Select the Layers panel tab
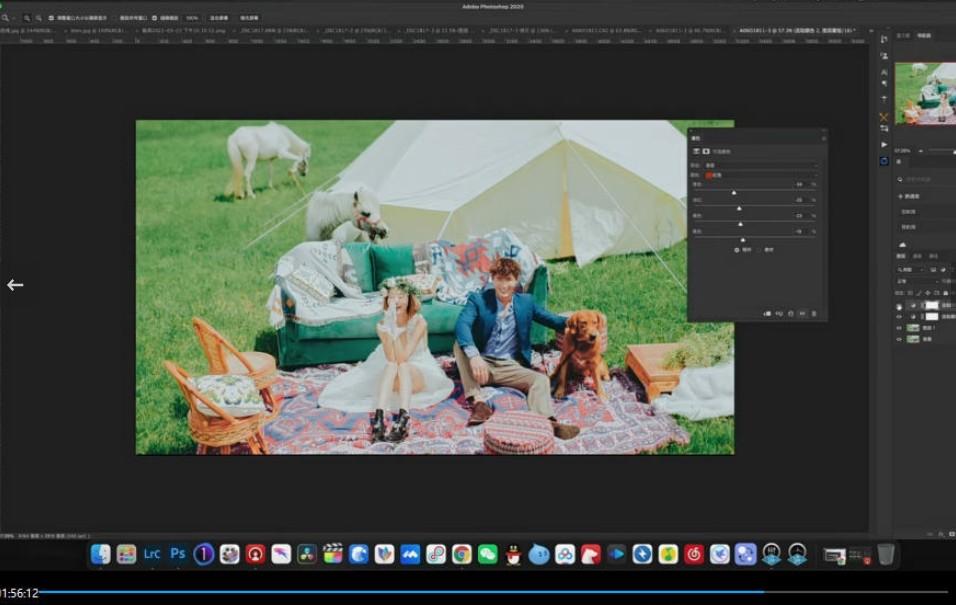956x605 pixels. point(901,256)
